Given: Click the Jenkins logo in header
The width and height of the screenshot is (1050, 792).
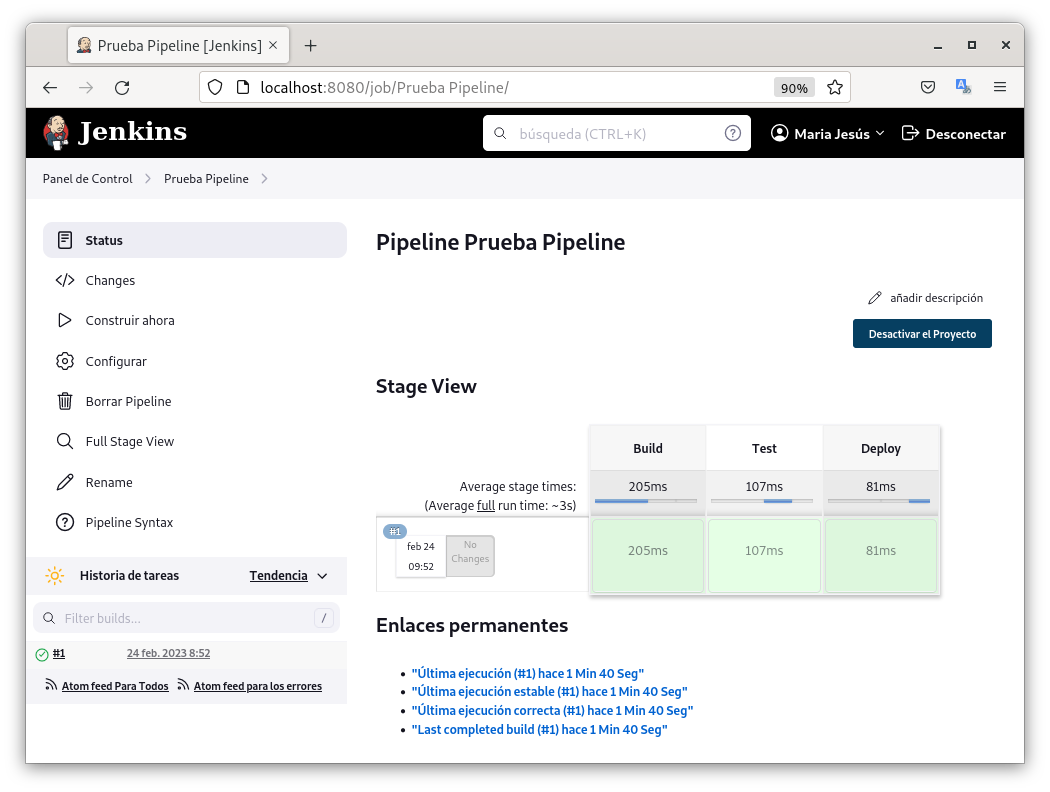Looking at the screenshot, I should (114, 132).
